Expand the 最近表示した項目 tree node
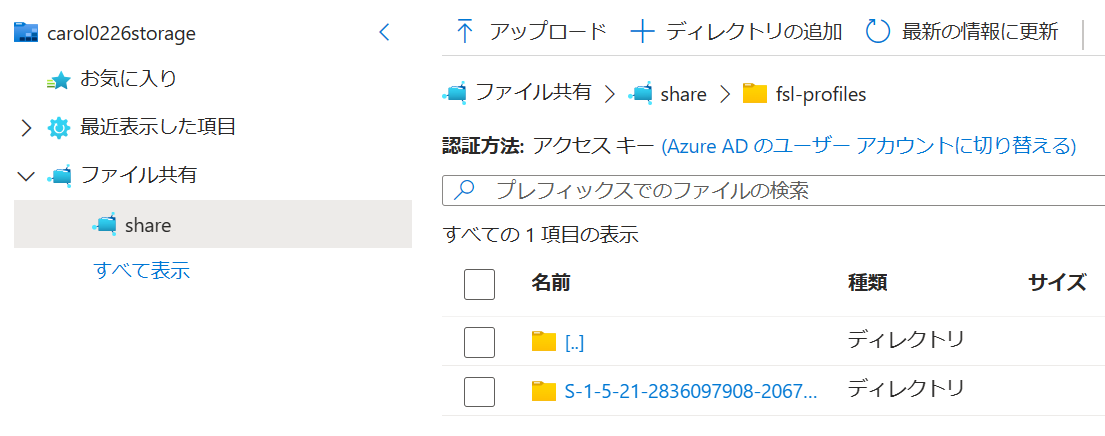The width and height of the screenshot is (1105, 436). coord(26,128)
